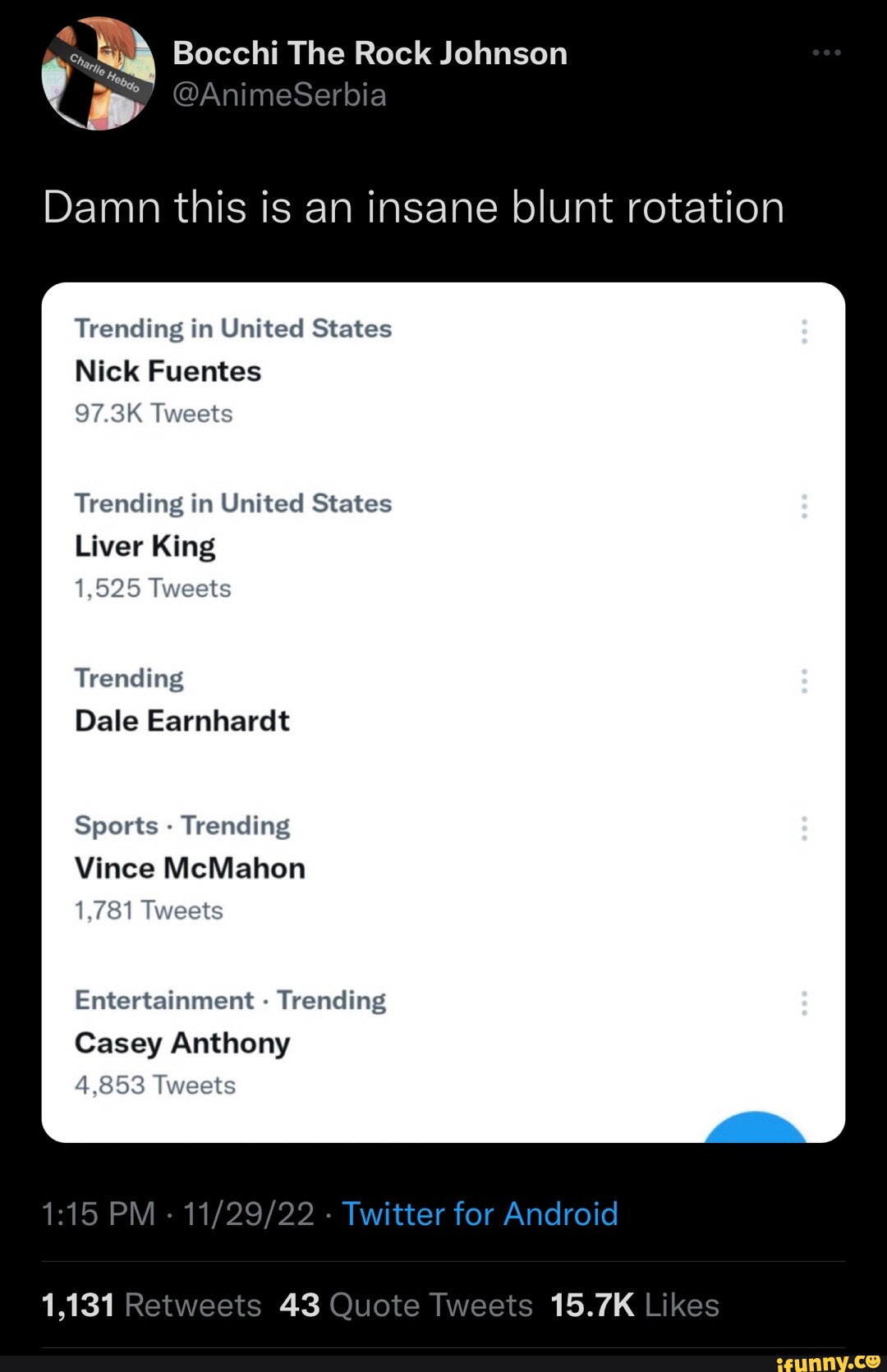Select the Dale Earnhardt trending topic
The width and height of the screenshot is (887, 1372).
182,721
